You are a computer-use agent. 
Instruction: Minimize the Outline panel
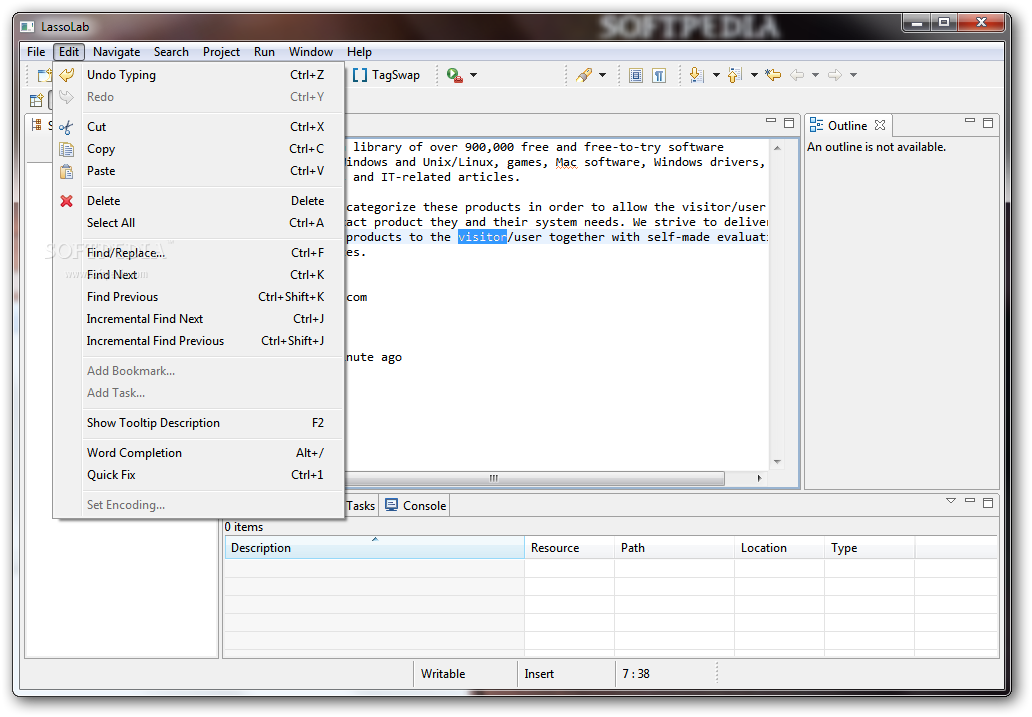969,121
